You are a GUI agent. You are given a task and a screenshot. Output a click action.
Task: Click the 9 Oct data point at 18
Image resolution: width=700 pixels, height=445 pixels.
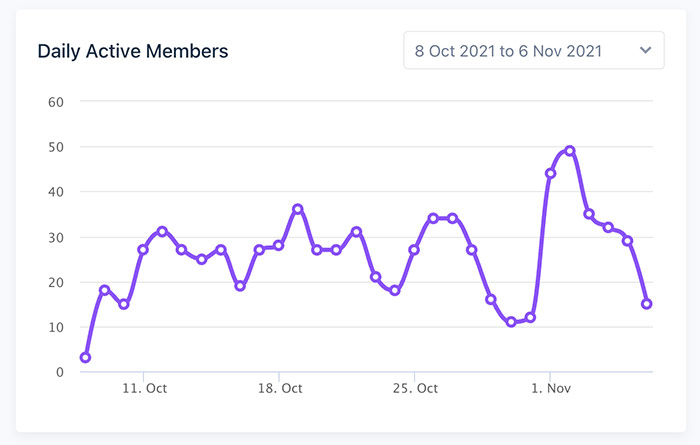pyautogui.click(x=104, y=290)
